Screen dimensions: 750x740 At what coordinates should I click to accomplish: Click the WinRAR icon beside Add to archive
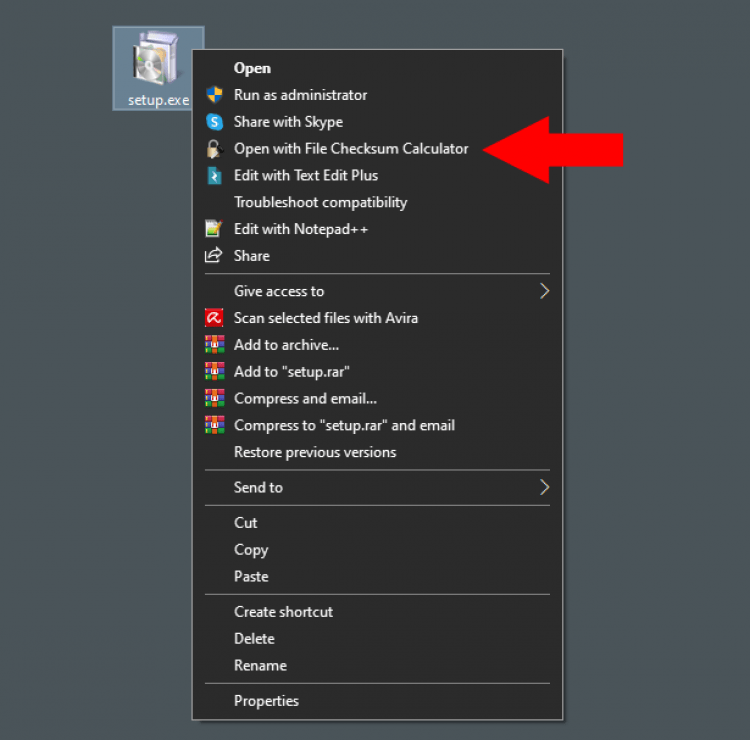tap(214, 345)
